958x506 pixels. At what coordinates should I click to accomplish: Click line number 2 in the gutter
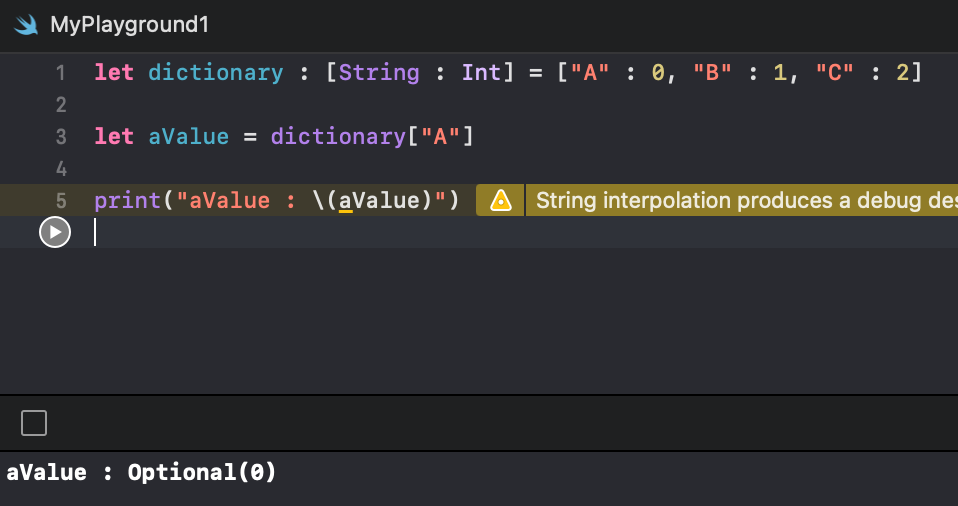60,105
